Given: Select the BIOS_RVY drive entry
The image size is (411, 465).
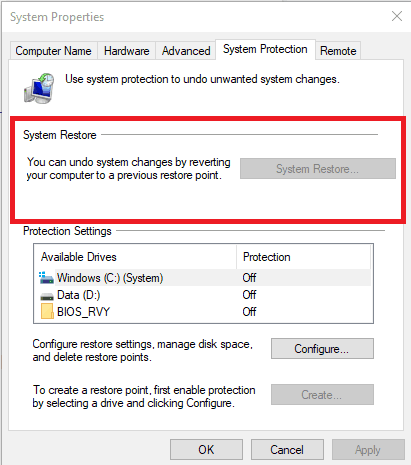Looking at the screenshot, I should (x=203, y=312).
